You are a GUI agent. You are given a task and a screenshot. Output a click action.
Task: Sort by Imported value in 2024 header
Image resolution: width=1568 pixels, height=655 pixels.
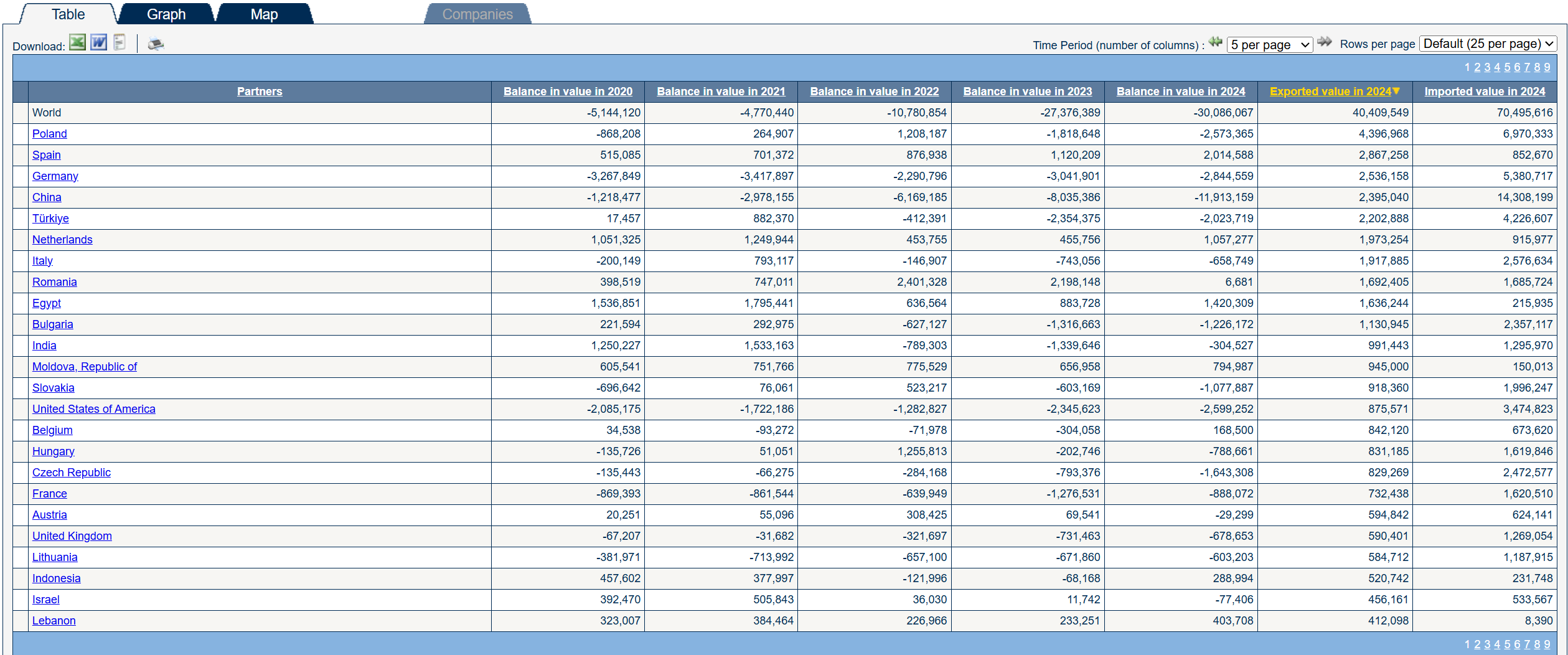(x=1485, y=92)
